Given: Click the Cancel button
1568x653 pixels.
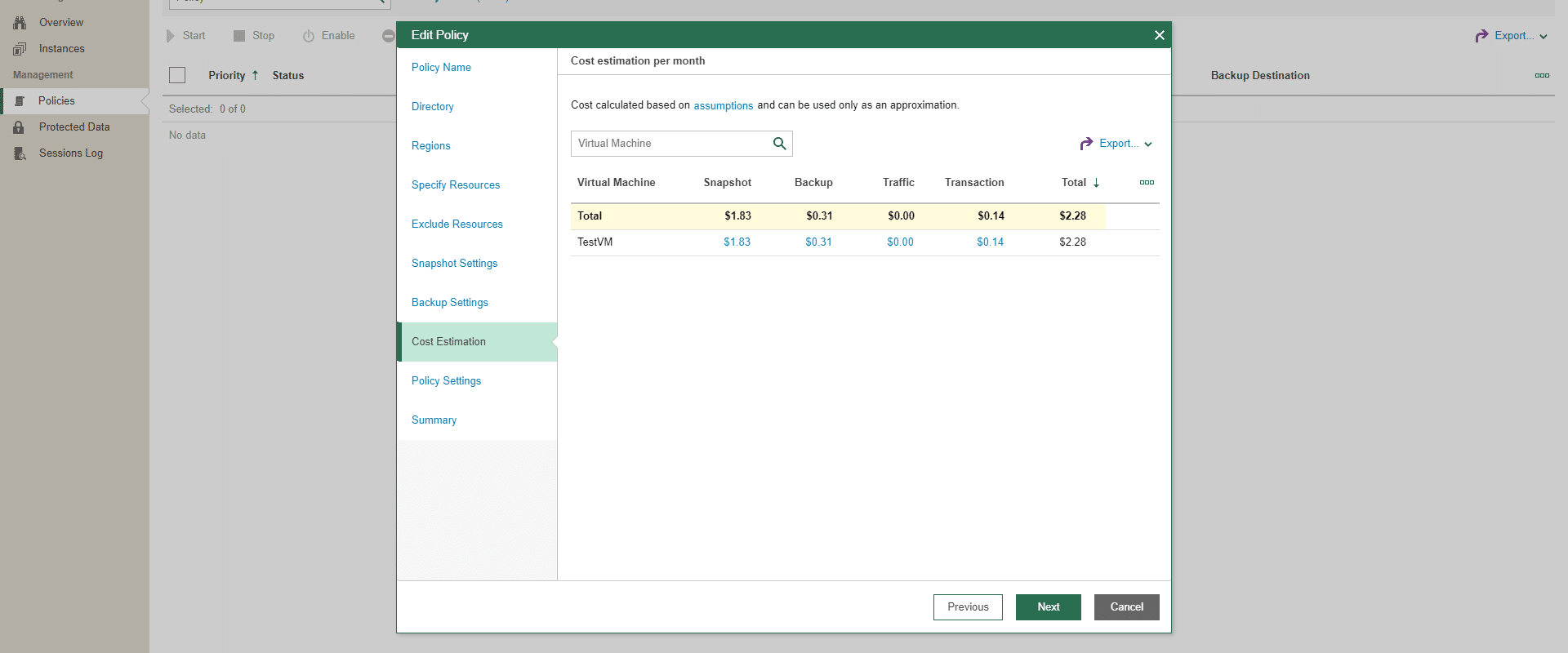Looking at the screenshot, I should tap(1127, 607).
